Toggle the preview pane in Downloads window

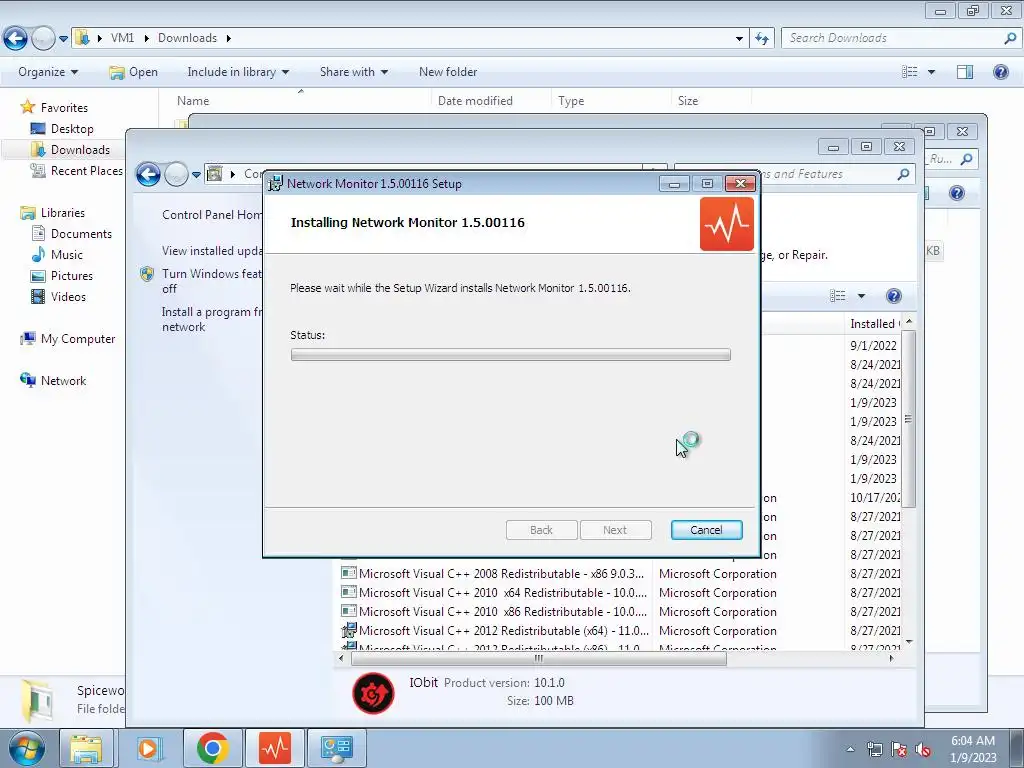(x=965, y=72)
